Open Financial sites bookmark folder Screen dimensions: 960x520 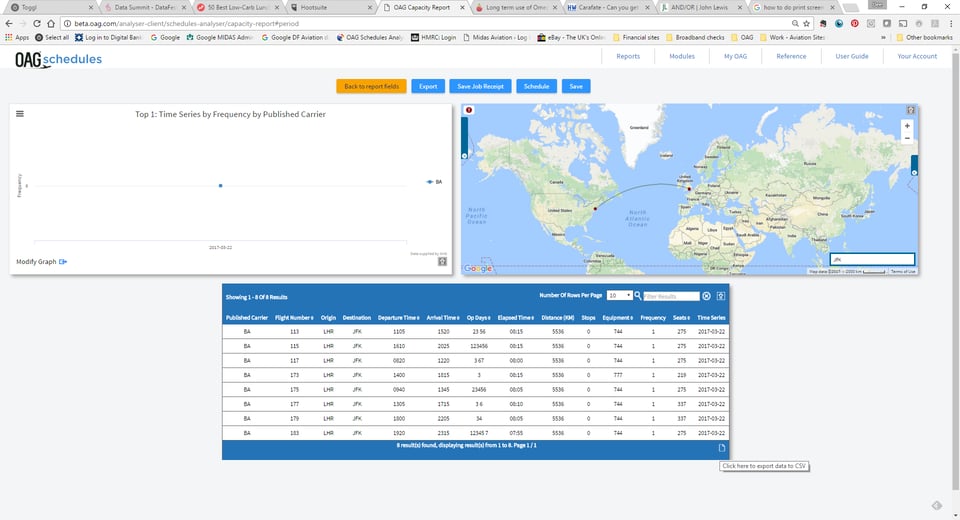tap(636, 37)
